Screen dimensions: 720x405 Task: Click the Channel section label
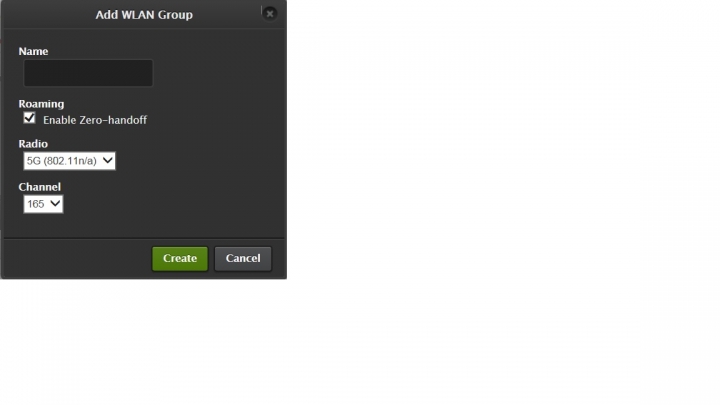(x=39, y=187)
